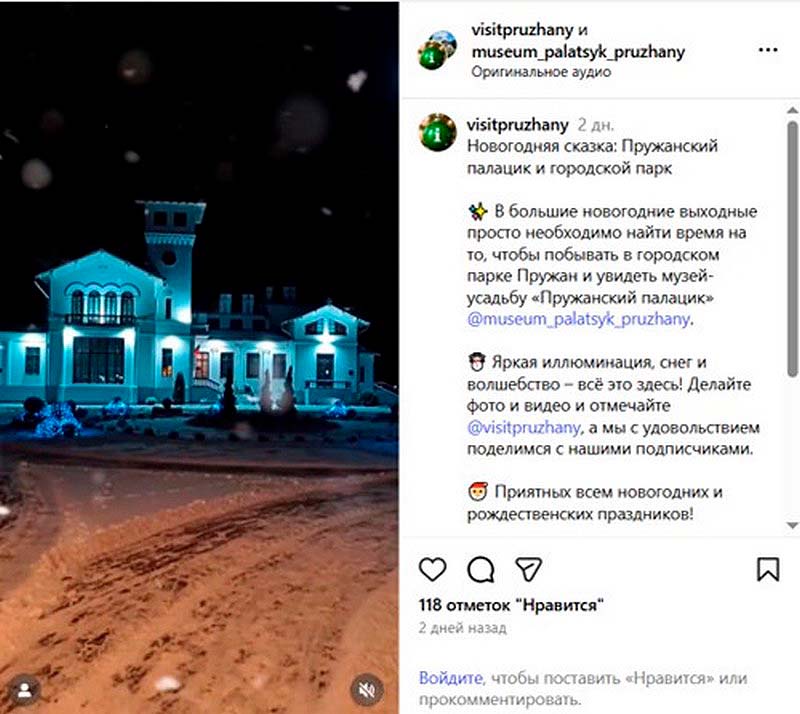Screen dimensions: 800x714
Task: Open museum_palatsyk_pruzhany co-author profile
Action: [578, 52]
